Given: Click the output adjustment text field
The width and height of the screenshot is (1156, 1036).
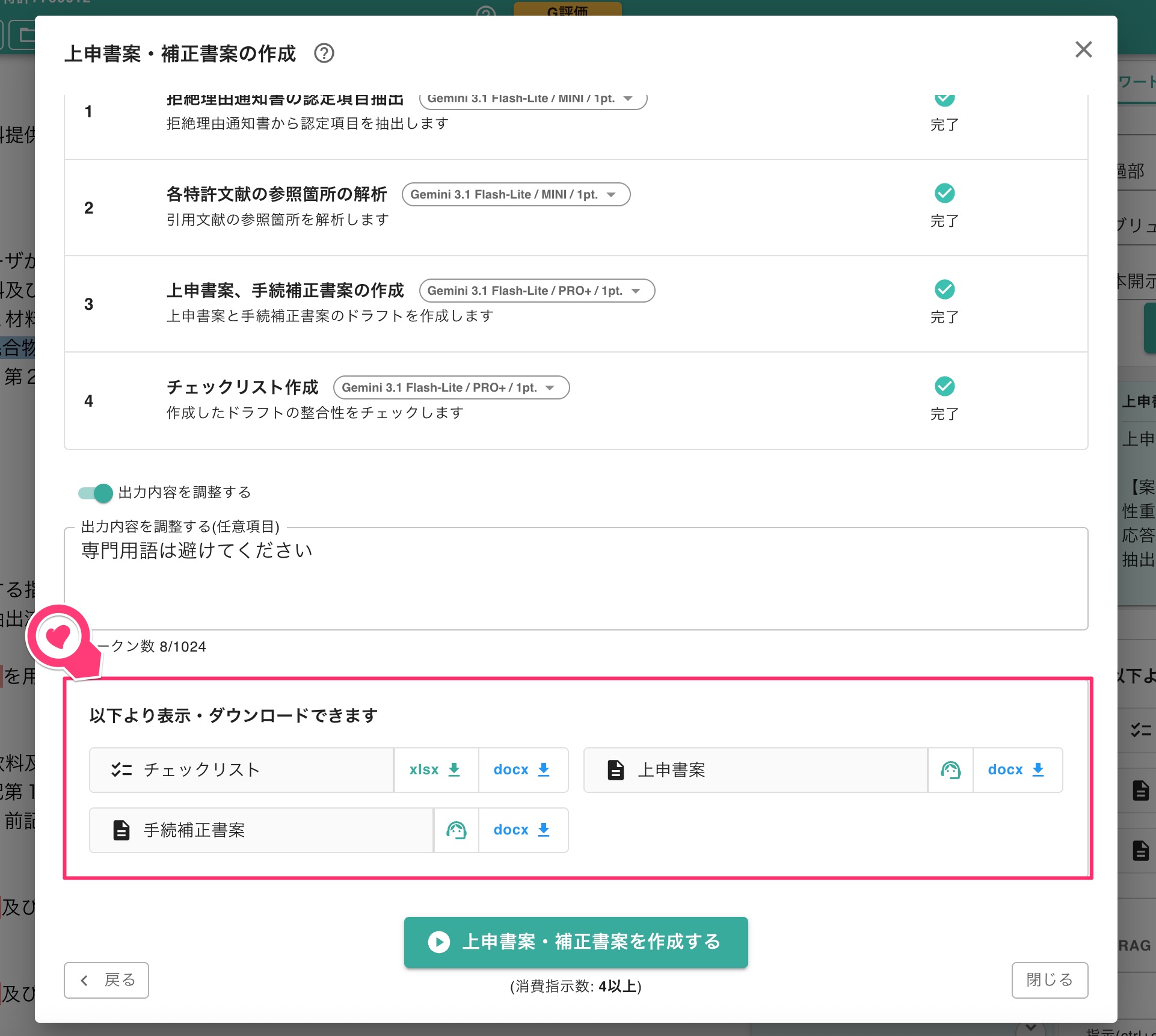Looking at the screenshot, I should coord(576,579).
